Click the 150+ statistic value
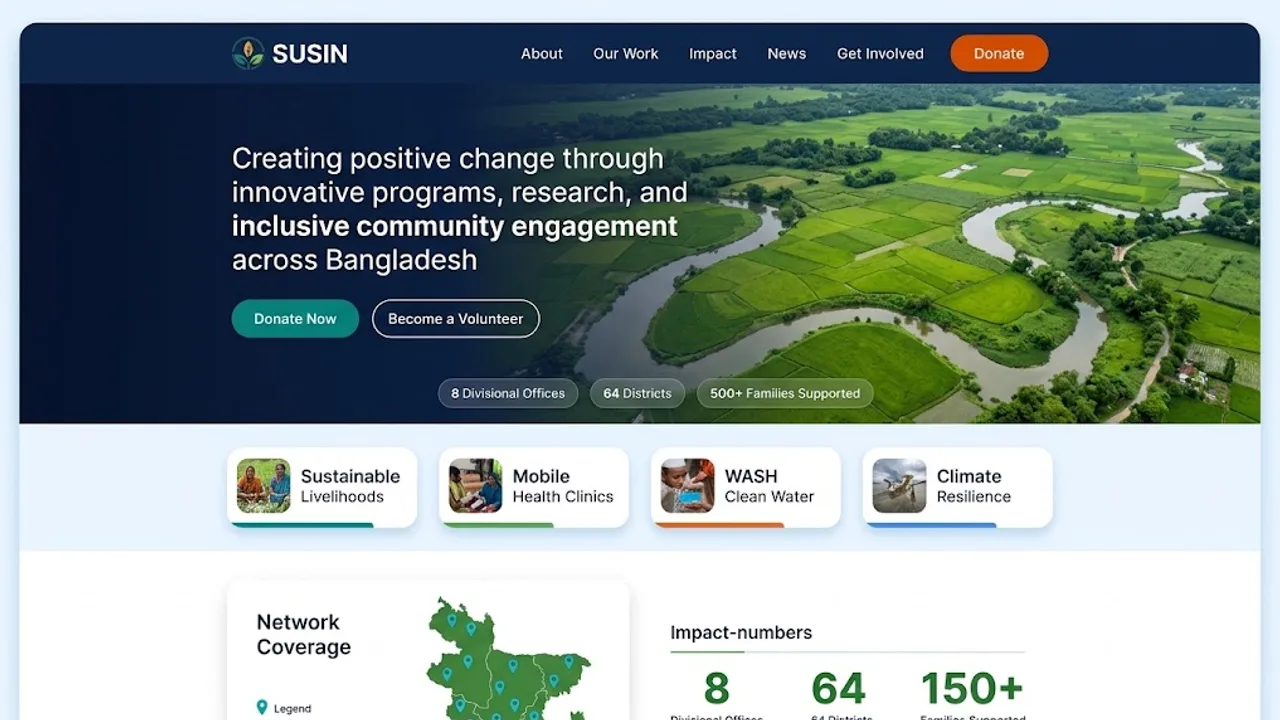The width and height of the screenshot is (1280, 720). [x=972, y=688]
